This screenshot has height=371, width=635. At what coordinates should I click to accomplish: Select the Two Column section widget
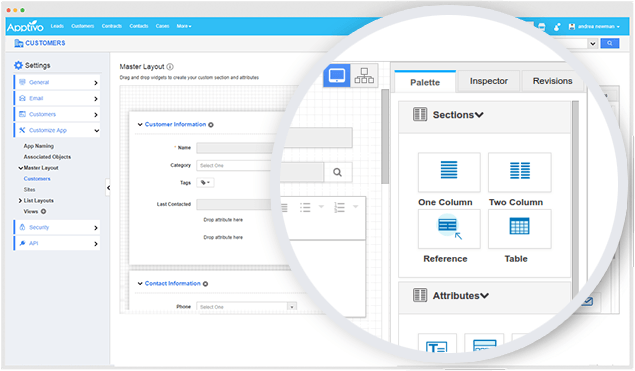[x=520, y=172]
